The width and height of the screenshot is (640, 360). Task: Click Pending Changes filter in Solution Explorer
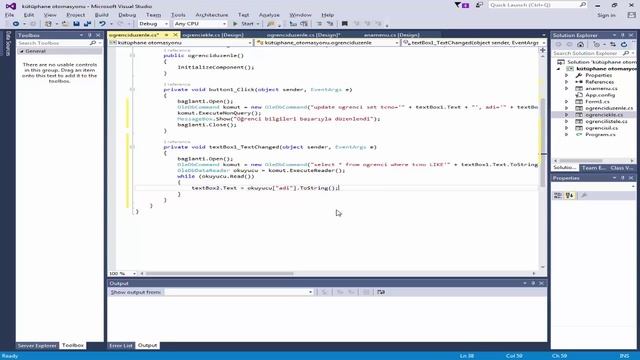(597, 44)
